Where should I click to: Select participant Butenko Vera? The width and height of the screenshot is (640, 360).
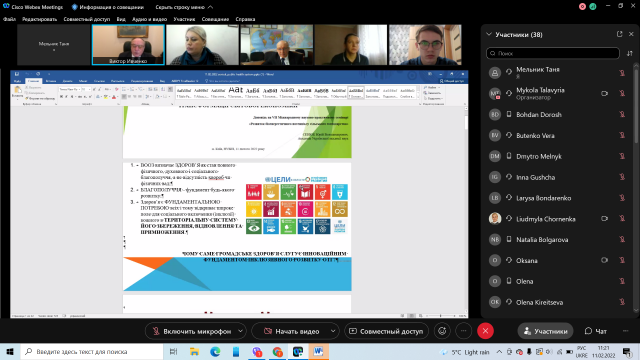(558, 135)
